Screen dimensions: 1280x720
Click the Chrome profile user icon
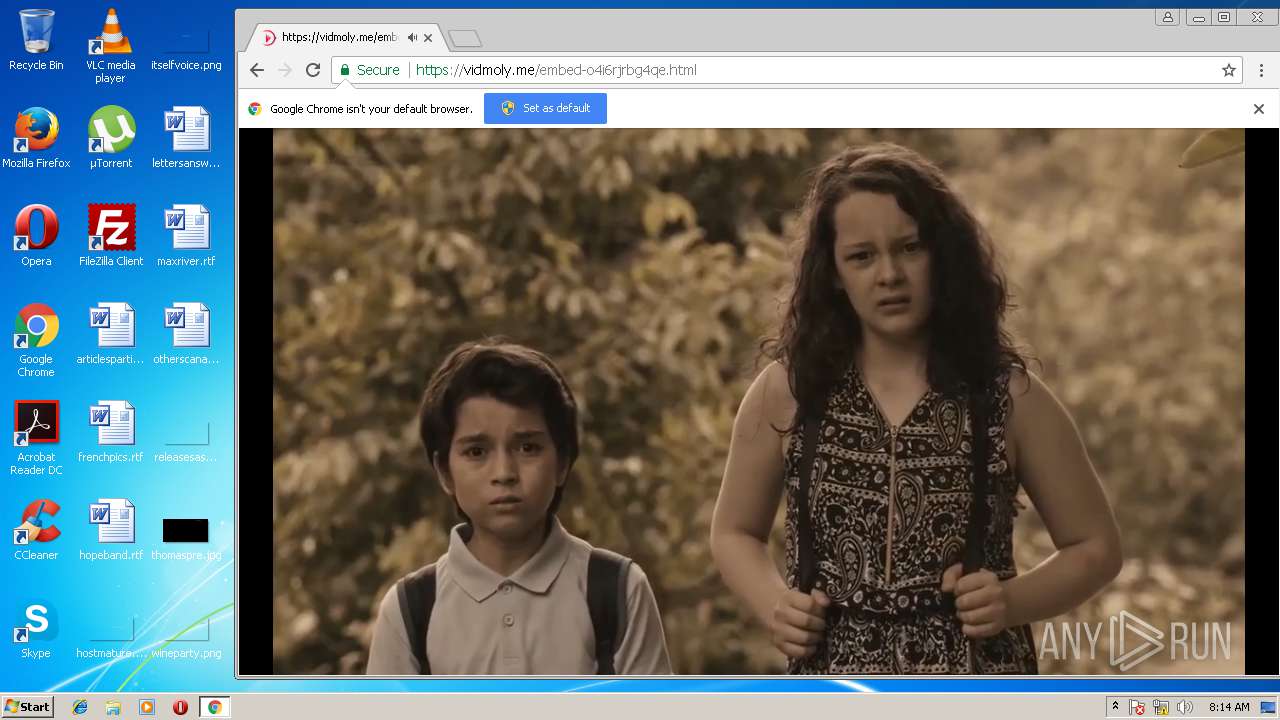pos(1167,17)
